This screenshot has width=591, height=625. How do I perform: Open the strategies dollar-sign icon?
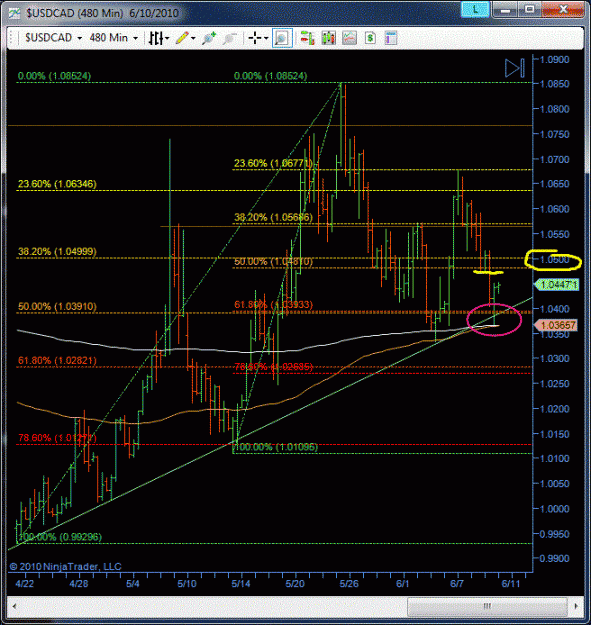[x=371, y=38]
